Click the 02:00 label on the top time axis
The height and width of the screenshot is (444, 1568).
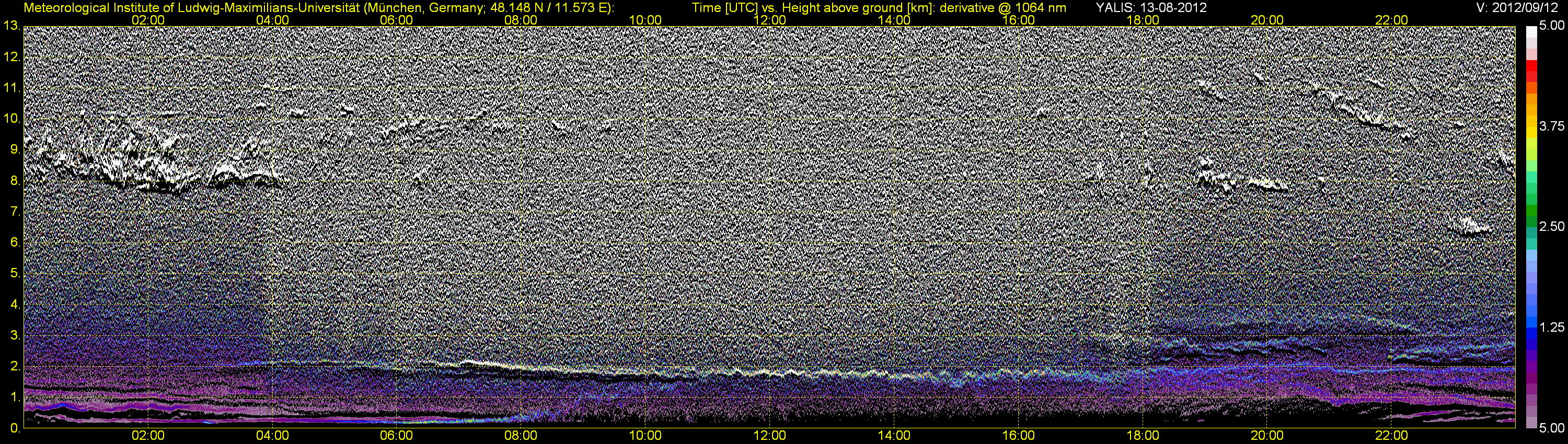pyautogui.click(x=148, y=20)
